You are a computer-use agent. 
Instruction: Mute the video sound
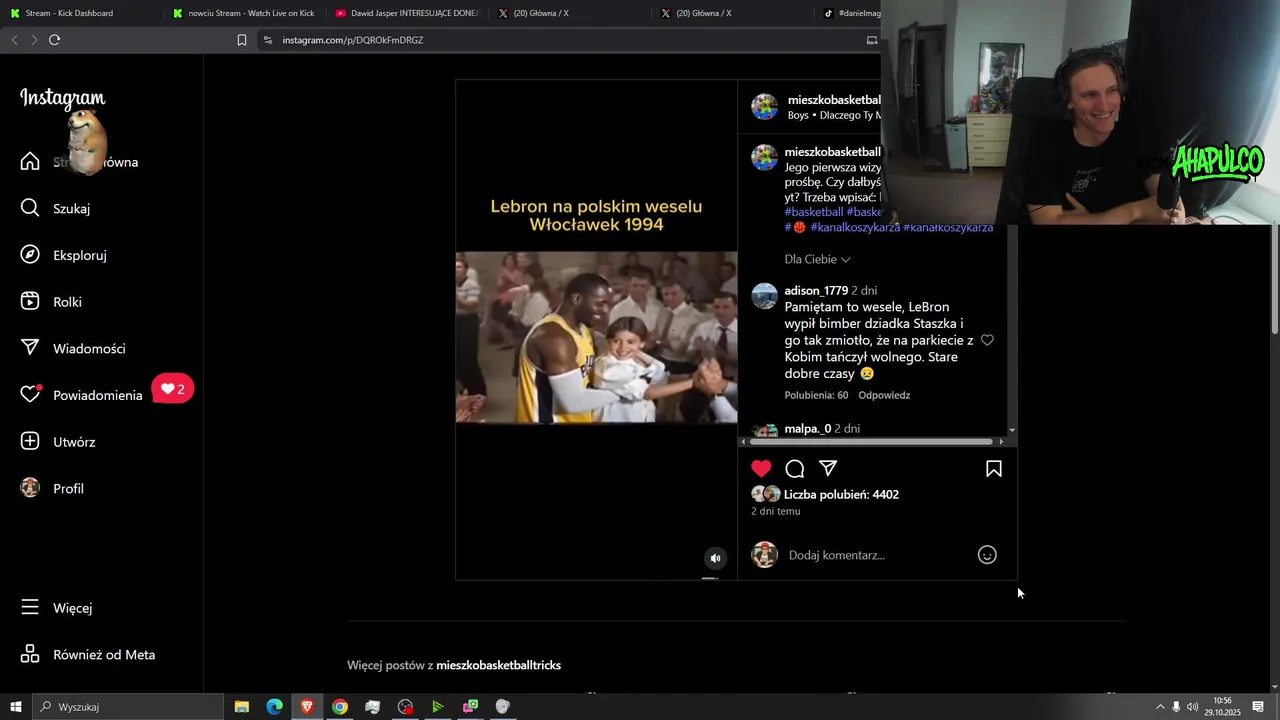715,558
